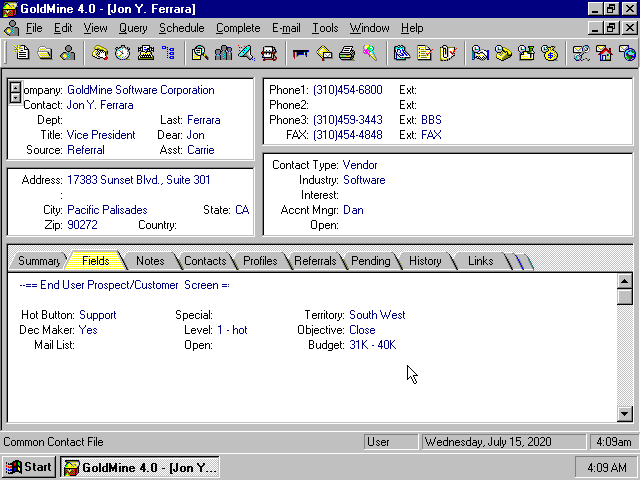Click the envelope mail sign icon
The height and width of the screenshot is (480, 640).
tap(324, 53)
